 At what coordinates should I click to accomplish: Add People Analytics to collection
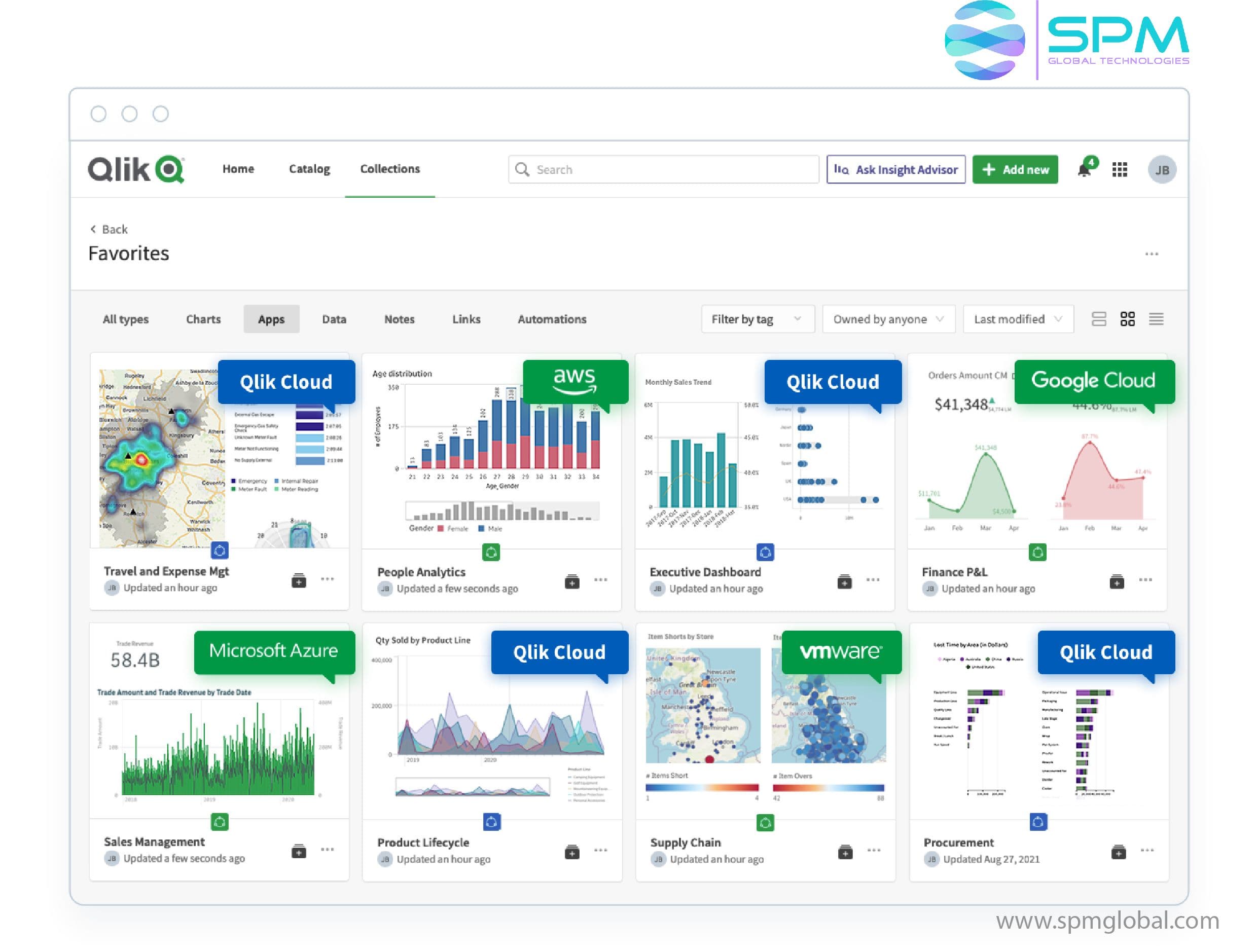[572, 581]
